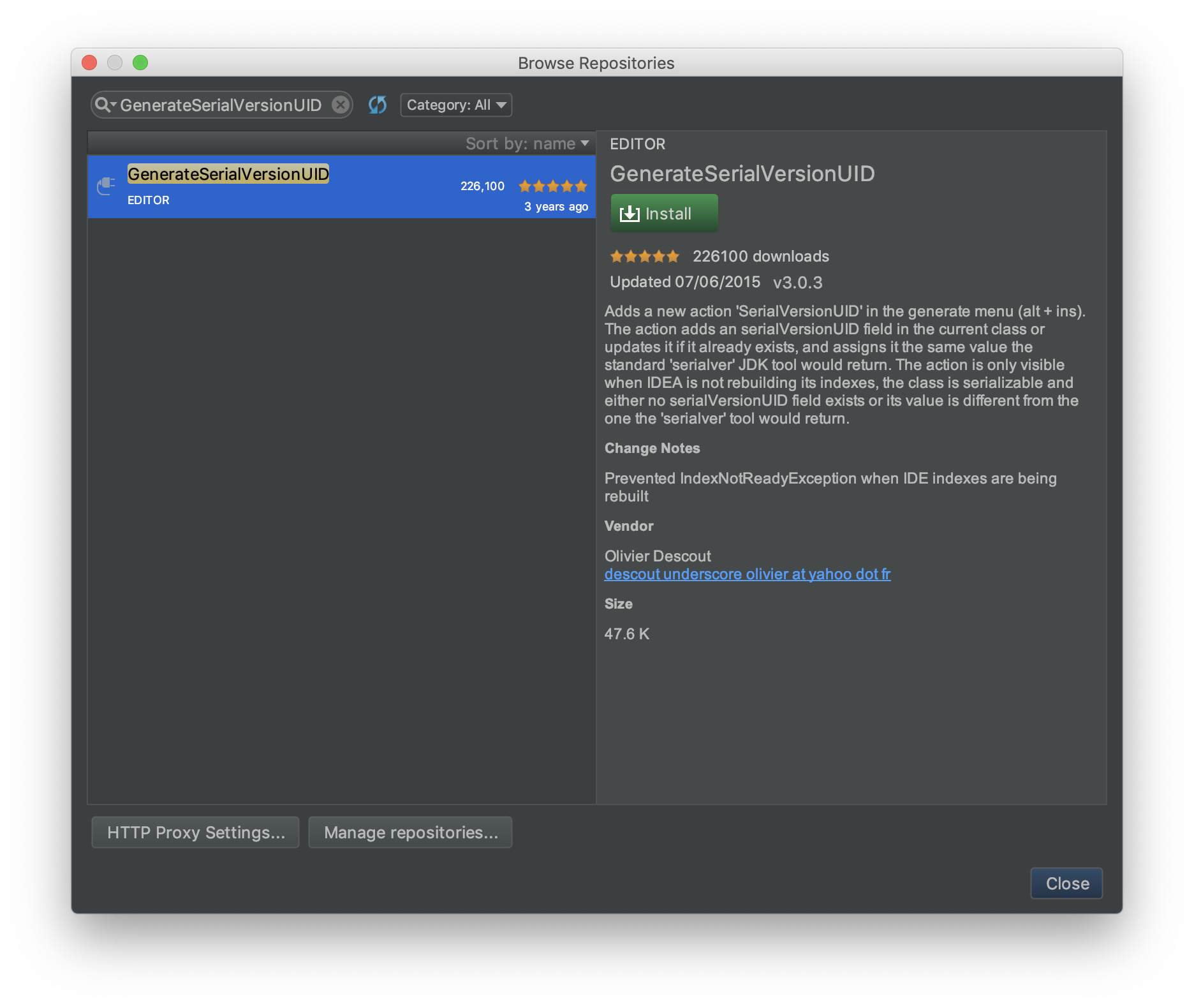Click the five-star rating in the plugin list row
Image resolution: width=1194 pixels, height=1008 pixels.
click(552, 186)
